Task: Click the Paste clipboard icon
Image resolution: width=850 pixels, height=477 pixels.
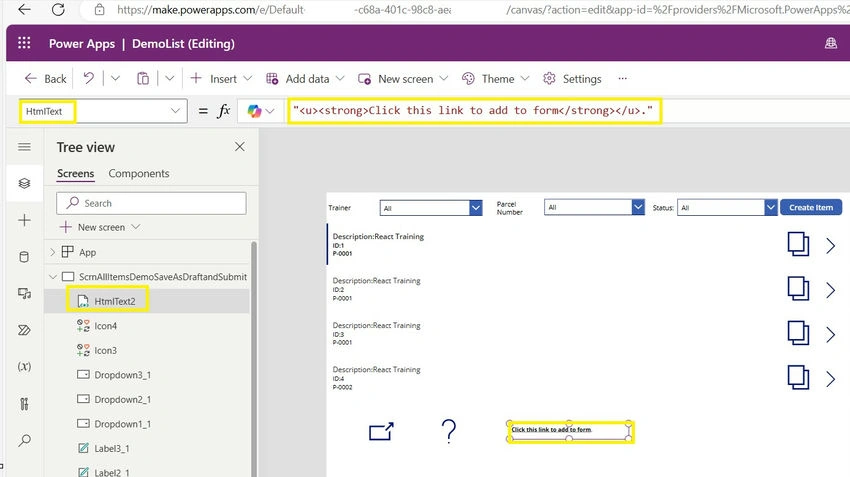Action: 143,79
